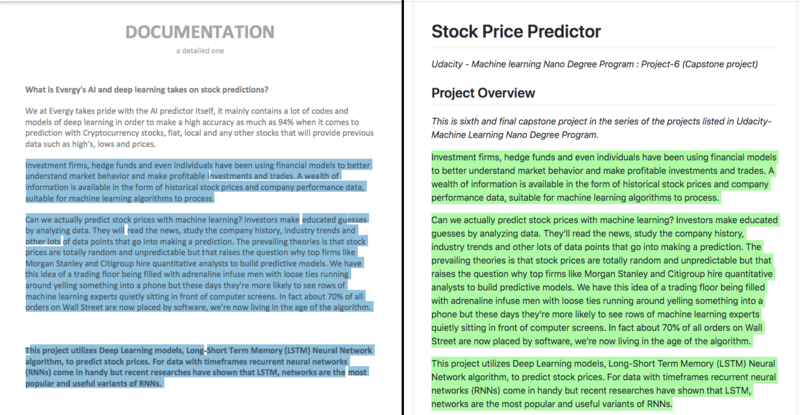
Task: Click the Evergy's AI question heading
Action: coord(146,90)
